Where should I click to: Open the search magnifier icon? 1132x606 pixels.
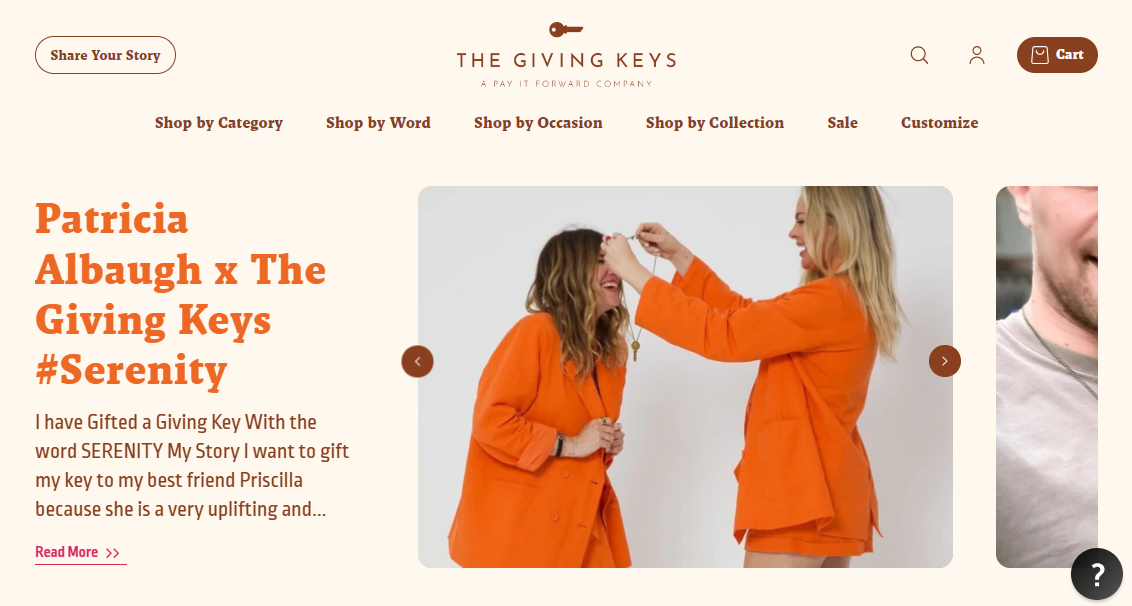919,55
